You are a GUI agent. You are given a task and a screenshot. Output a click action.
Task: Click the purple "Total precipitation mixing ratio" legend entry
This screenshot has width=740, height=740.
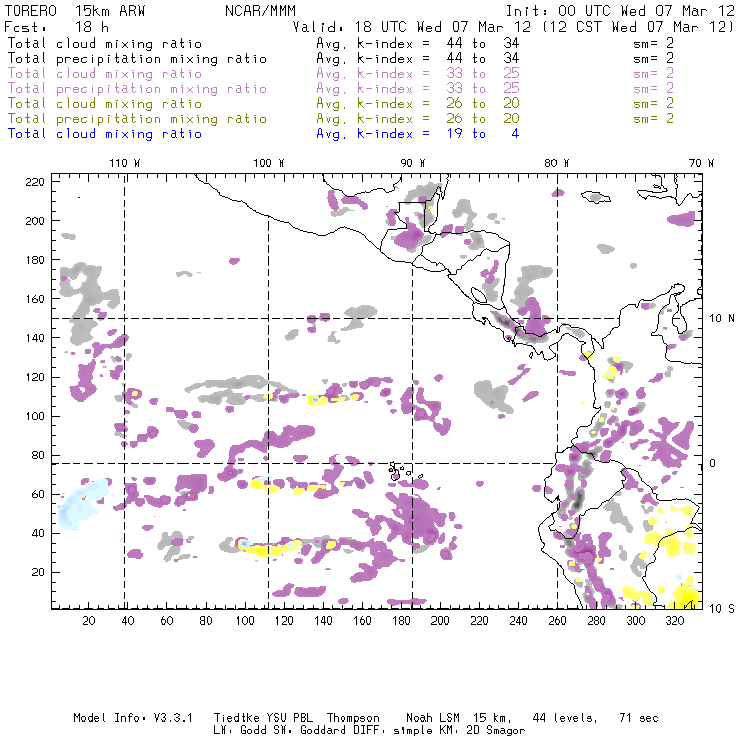137,89
